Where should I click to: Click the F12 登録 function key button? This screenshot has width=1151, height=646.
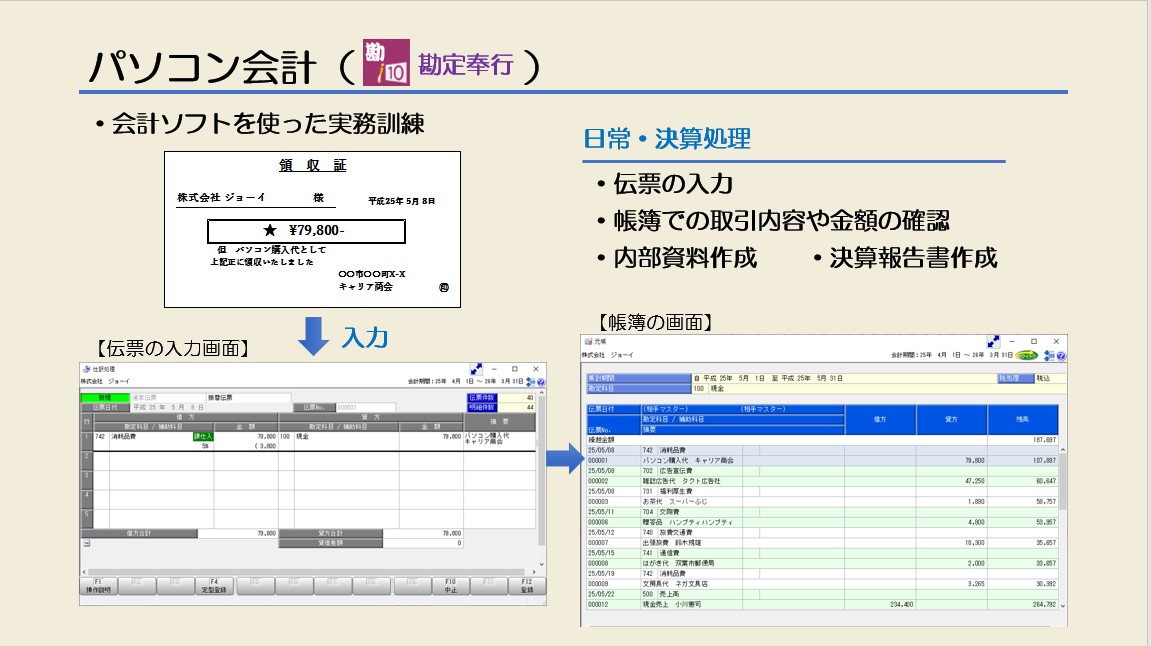click(527, 585)
